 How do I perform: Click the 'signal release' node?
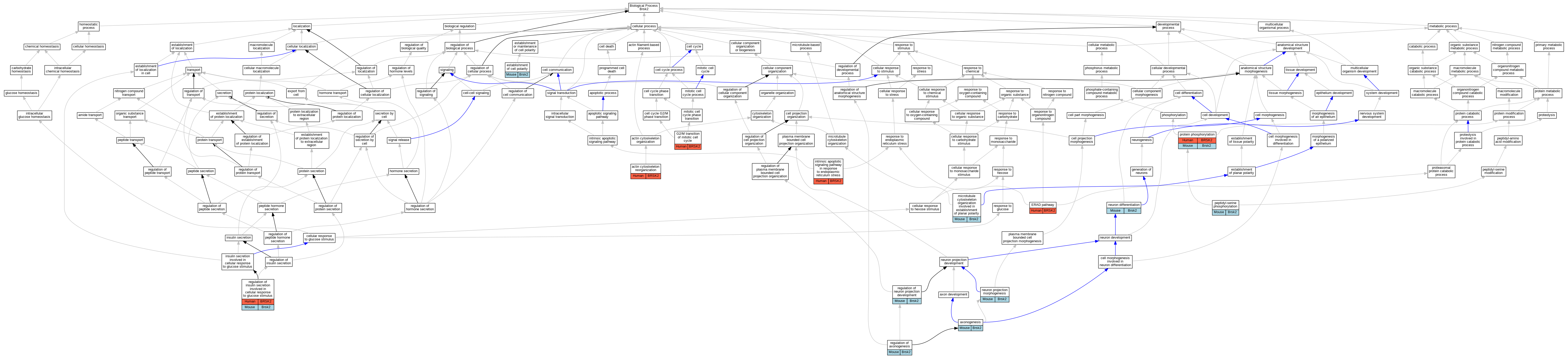pyautogui.click(x=399, y=140)
